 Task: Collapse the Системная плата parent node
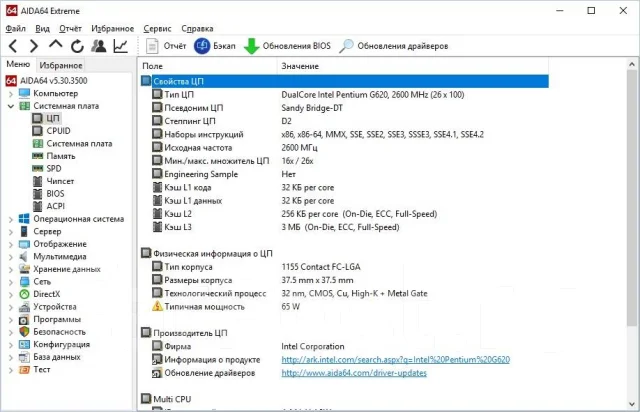pyautogui.click(x=11, y=106)
